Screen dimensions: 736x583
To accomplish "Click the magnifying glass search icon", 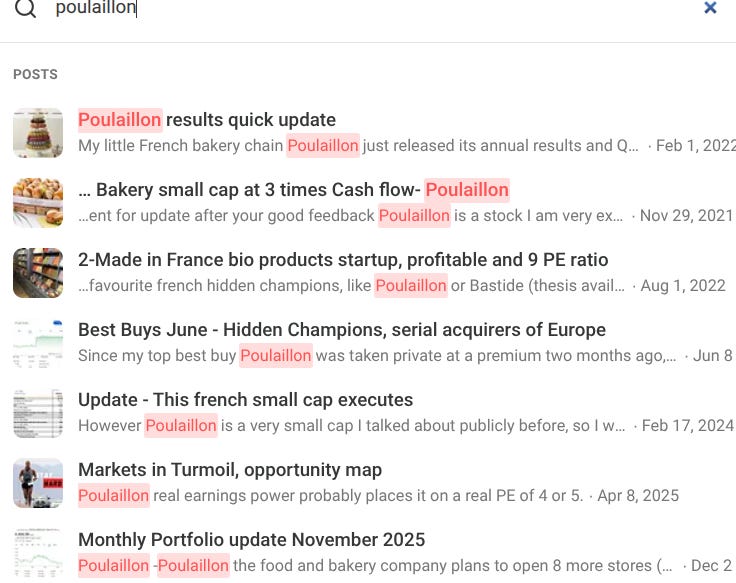I will pos(25,8).
